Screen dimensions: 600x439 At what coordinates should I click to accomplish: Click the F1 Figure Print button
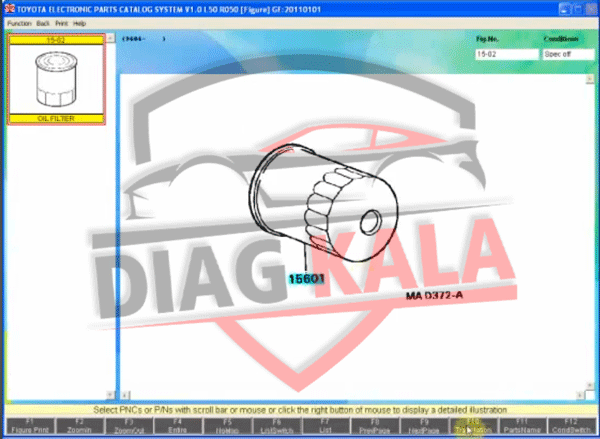(30, 426)
